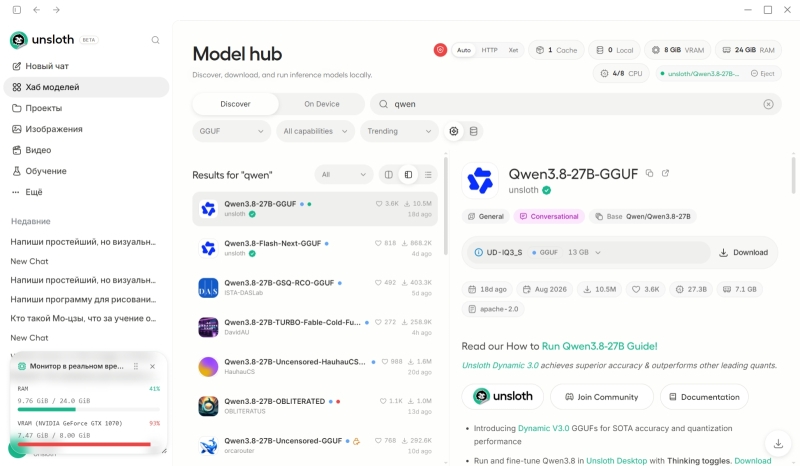Open the Run Qwen3.8-27B Guide link
This screenshot has height=466, width=800.
(x=599, y=346)
